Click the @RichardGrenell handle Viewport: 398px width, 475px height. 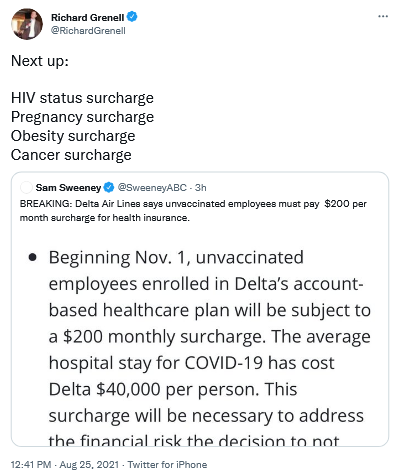pos(88,31)
